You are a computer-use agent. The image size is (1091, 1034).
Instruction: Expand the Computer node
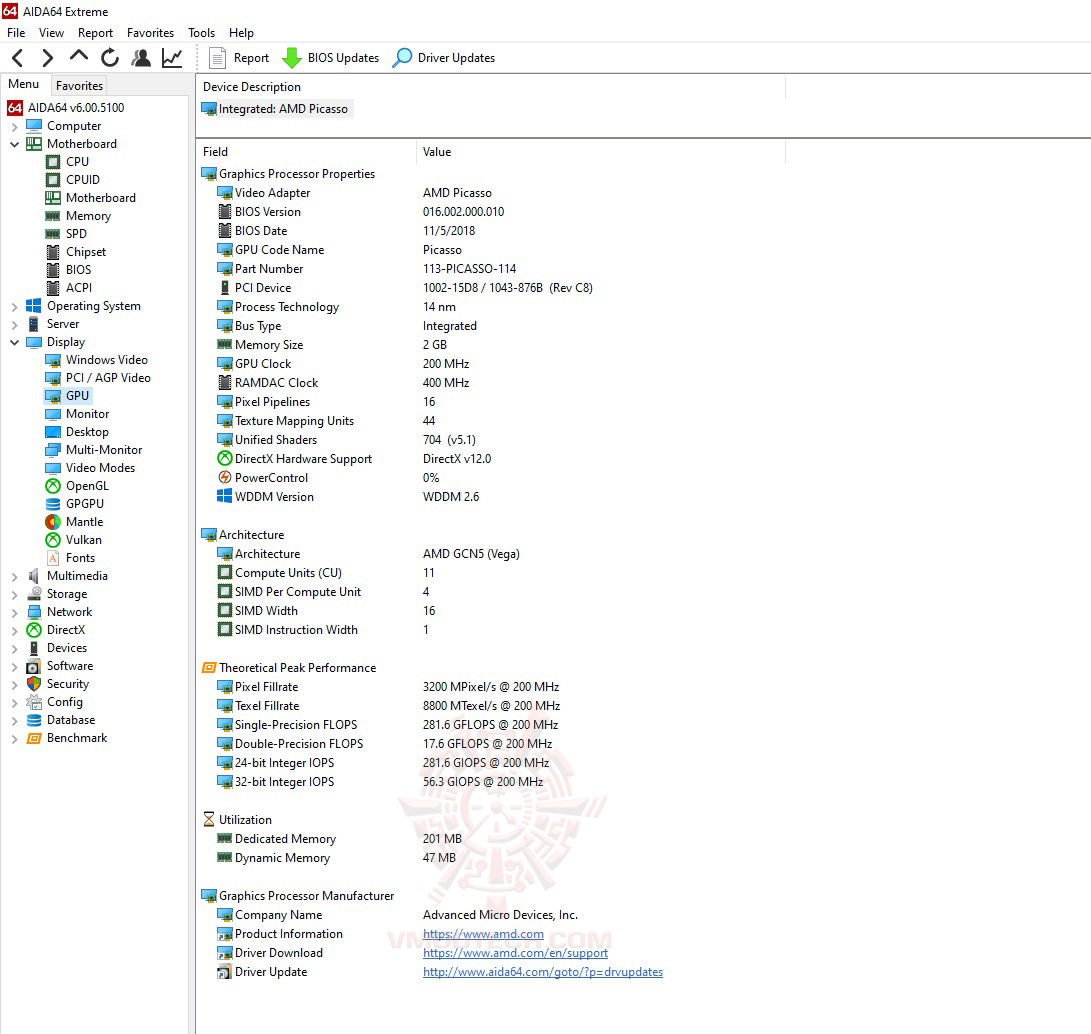point(15,127)
